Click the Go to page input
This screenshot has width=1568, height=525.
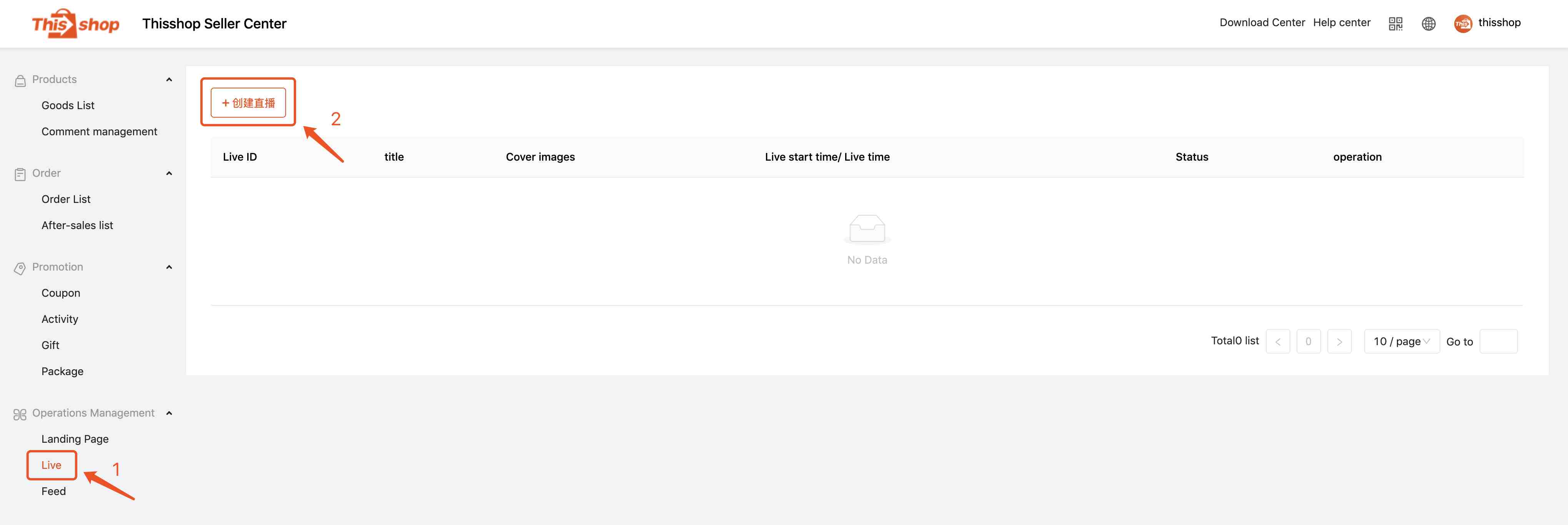(1498, 341)
